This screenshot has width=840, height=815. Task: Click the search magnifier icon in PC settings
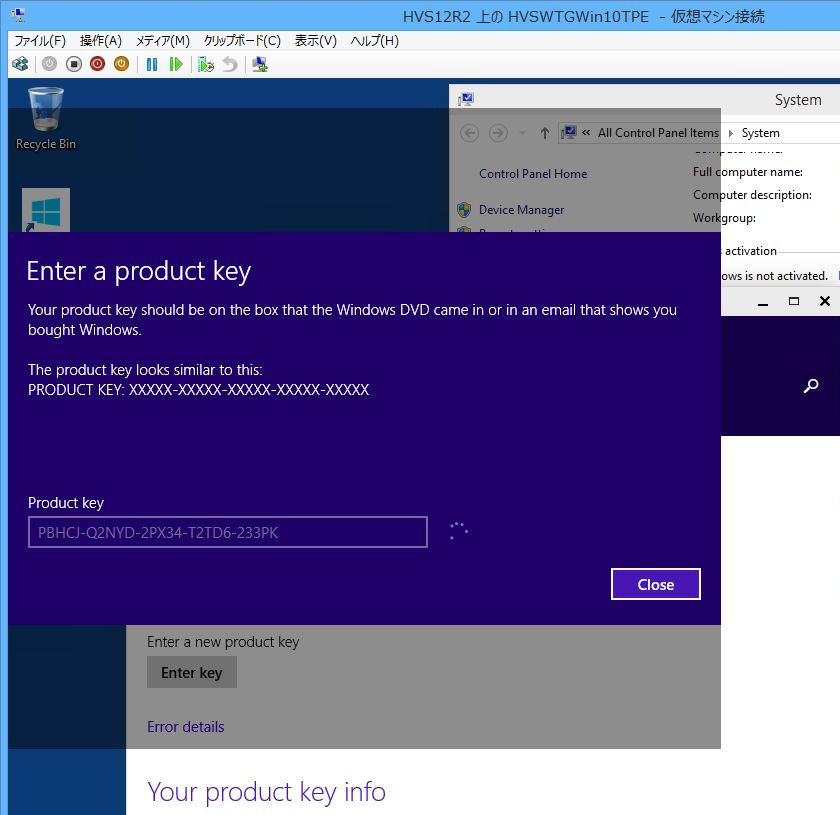[811, 385]
